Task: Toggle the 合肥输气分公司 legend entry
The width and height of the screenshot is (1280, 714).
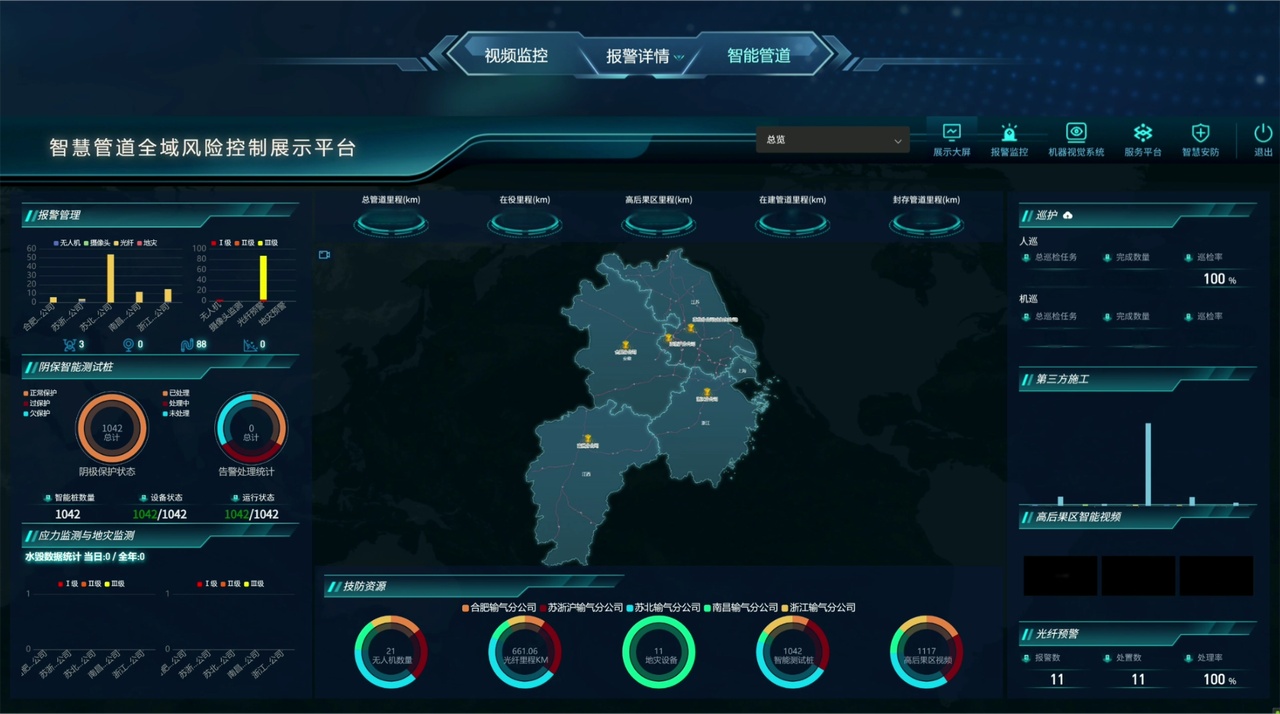Action: (498, 608)
